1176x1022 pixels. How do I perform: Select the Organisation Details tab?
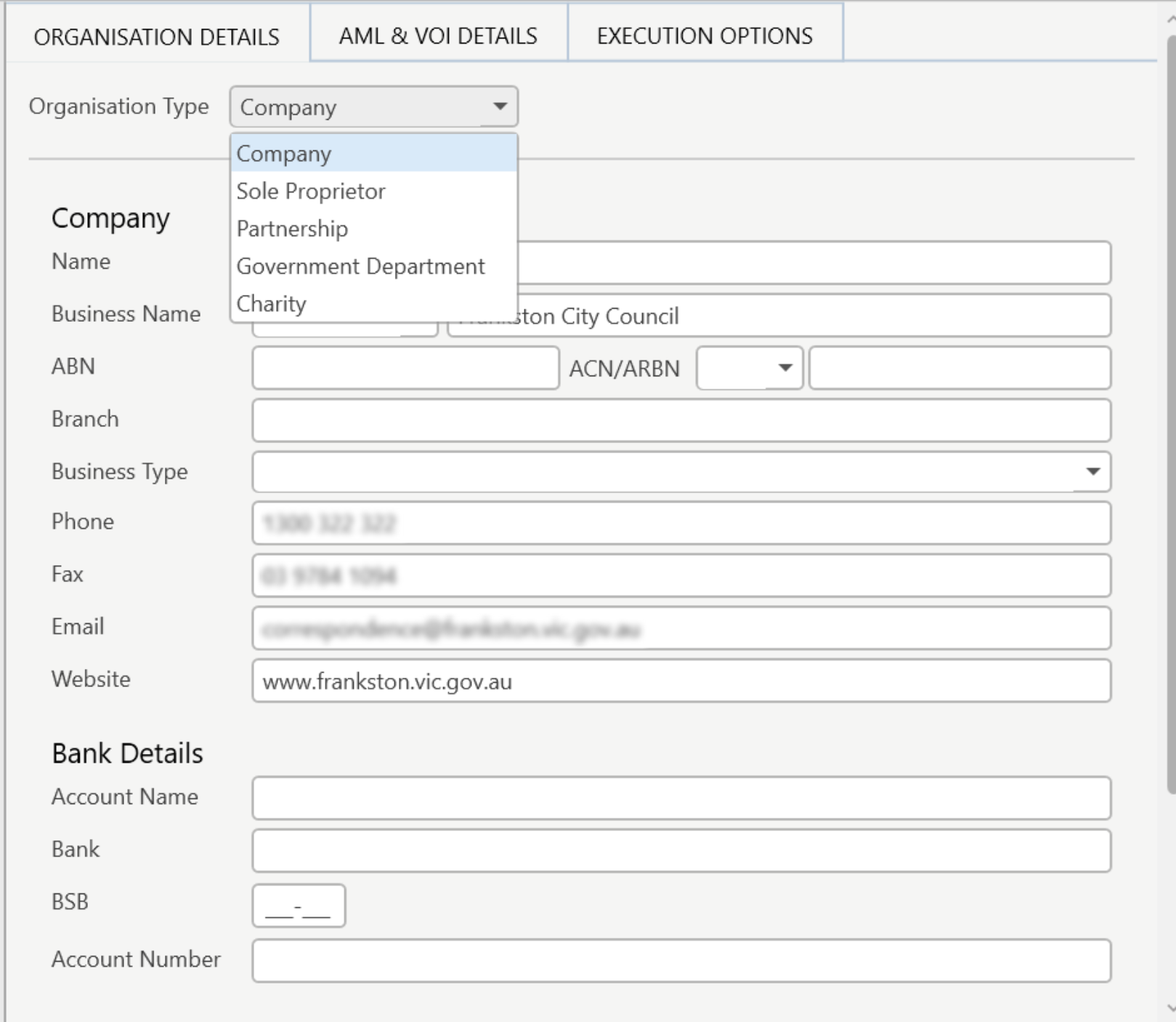coord(156,36)
